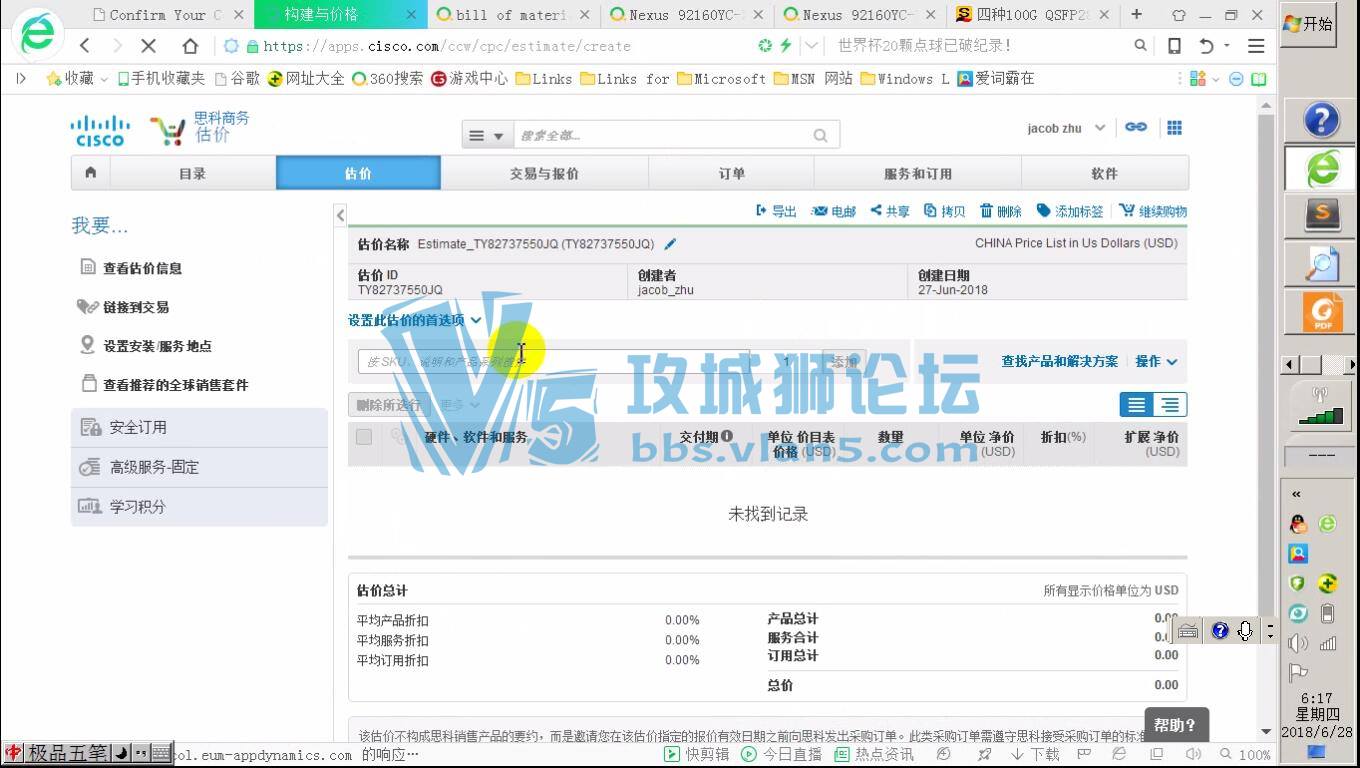Click the 高级服务-固定 sidebar item

click(x=199, y=467)
